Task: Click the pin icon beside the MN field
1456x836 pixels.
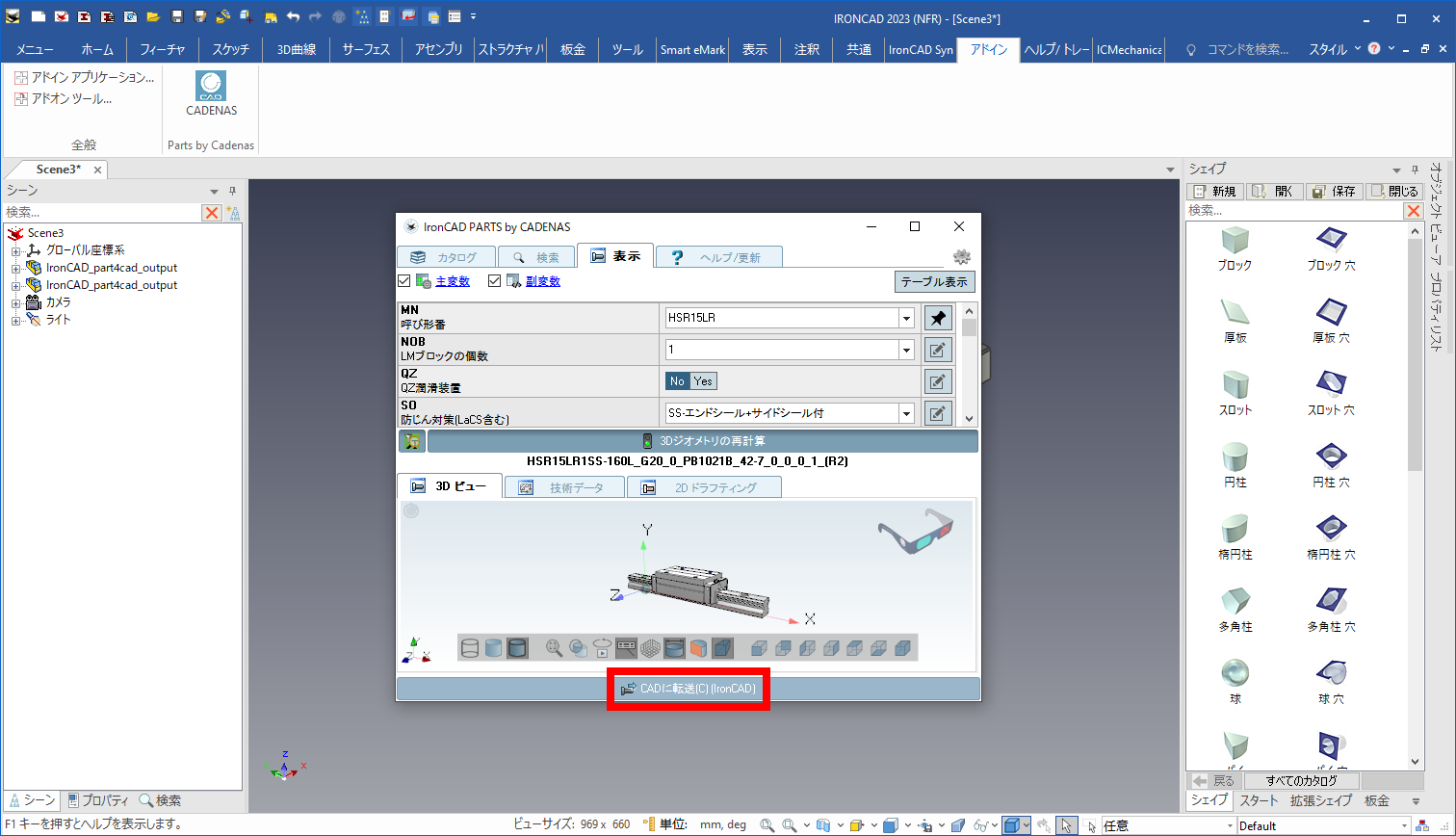Action: (x=938, y=318)
